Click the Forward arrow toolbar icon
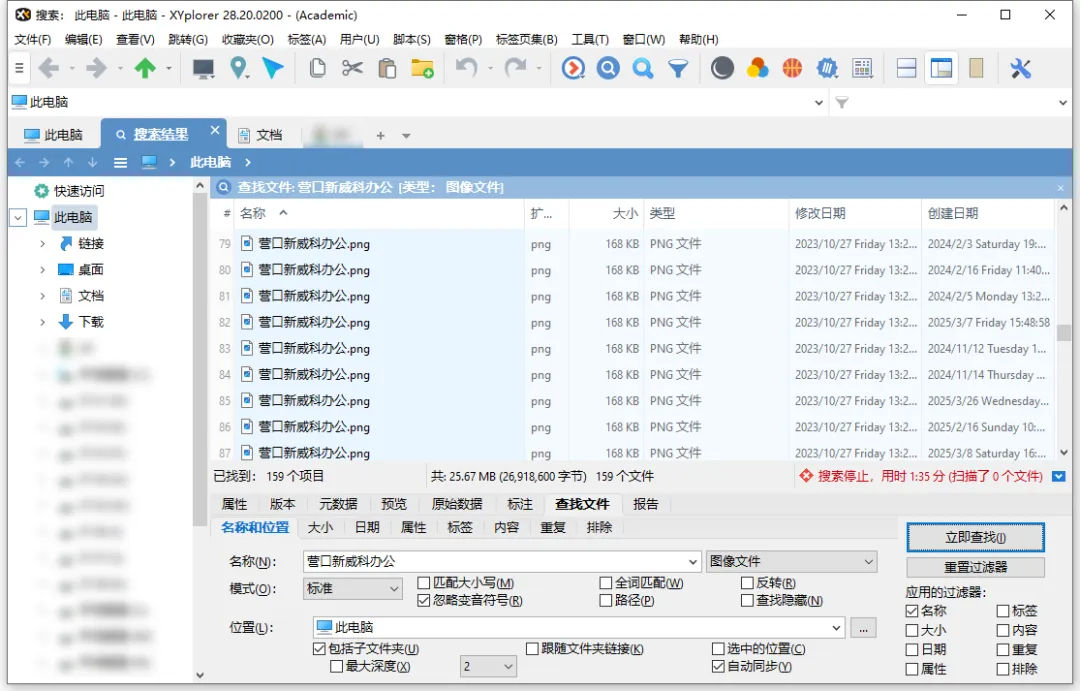The height and width of the screenshot is (691, 1080). [x=96, y=68]
